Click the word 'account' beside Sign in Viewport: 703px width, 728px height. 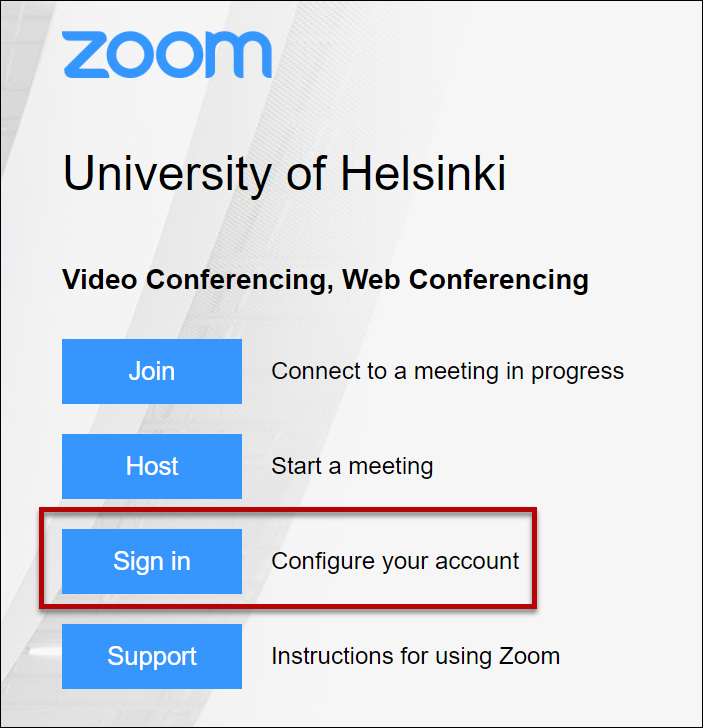click(477, 562)
